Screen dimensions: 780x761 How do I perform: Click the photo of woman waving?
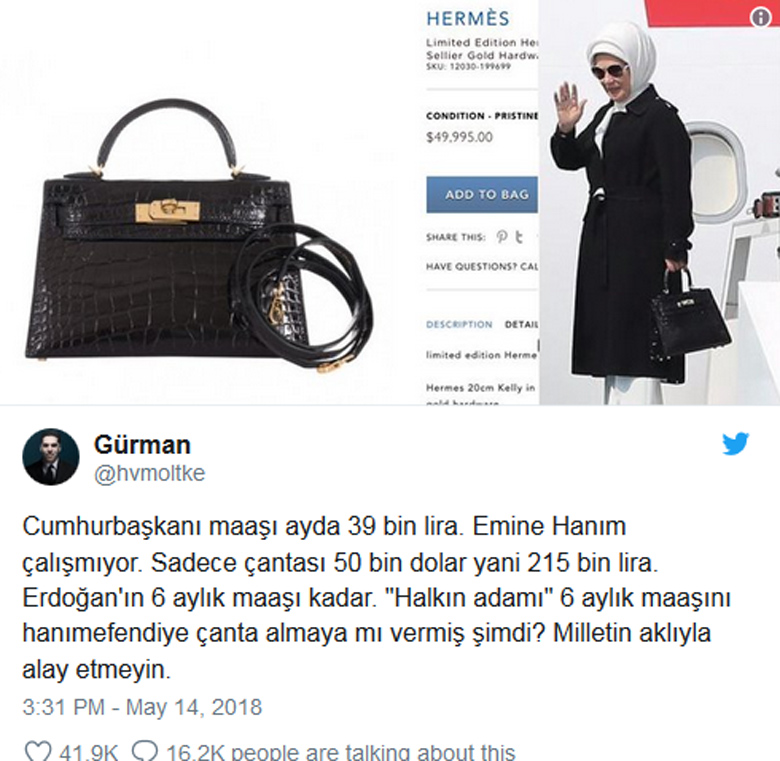[660, 202]
